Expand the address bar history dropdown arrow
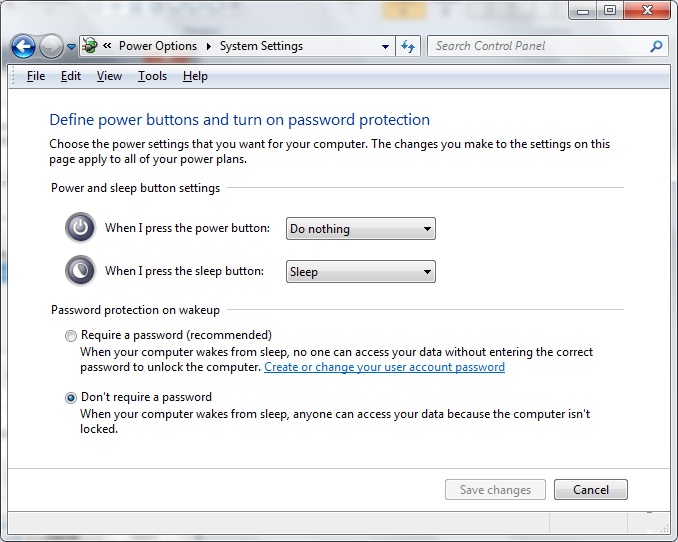Viewport: 678px width, 542px height. [x=385, y=46]
